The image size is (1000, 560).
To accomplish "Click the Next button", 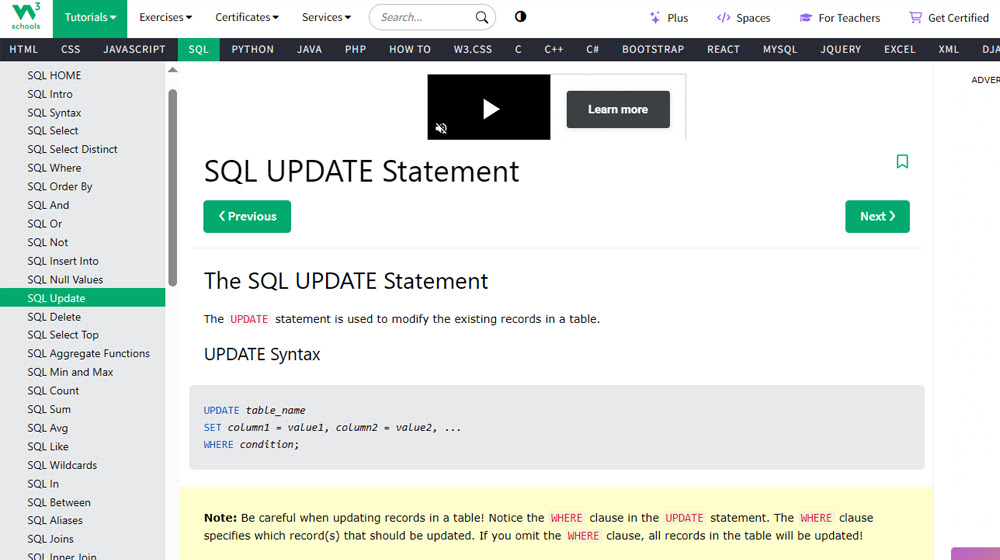I will 877,216.
